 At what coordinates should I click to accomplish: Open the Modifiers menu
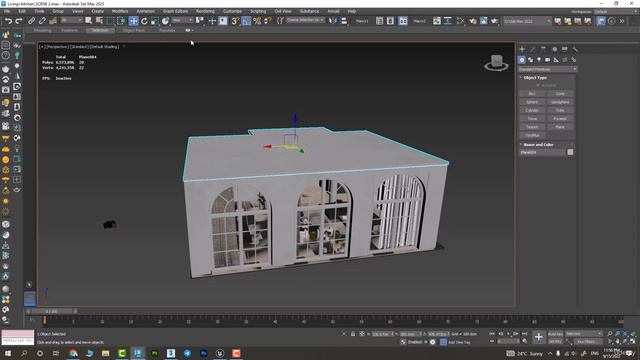pyautogui.click(x=120, y=11)
